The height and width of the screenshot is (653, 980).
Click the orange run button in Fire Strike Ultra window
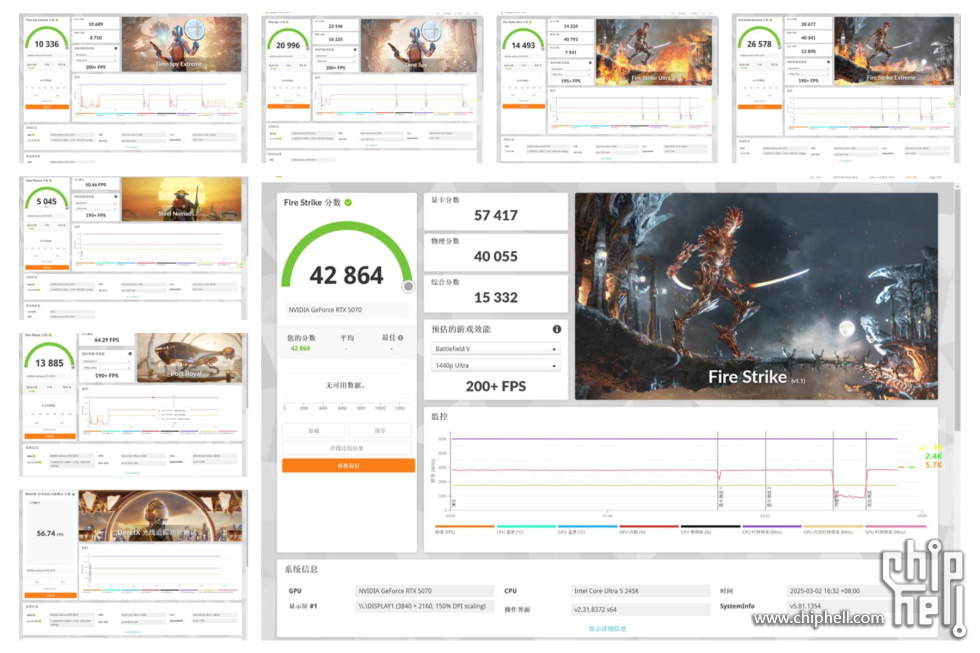pyautogui.click(x=524, y=106)
